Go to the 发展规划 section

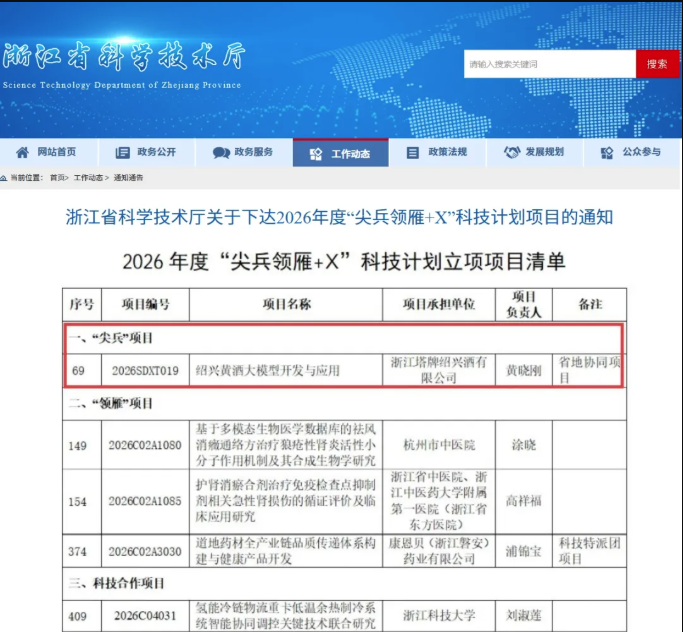[544, 152]
